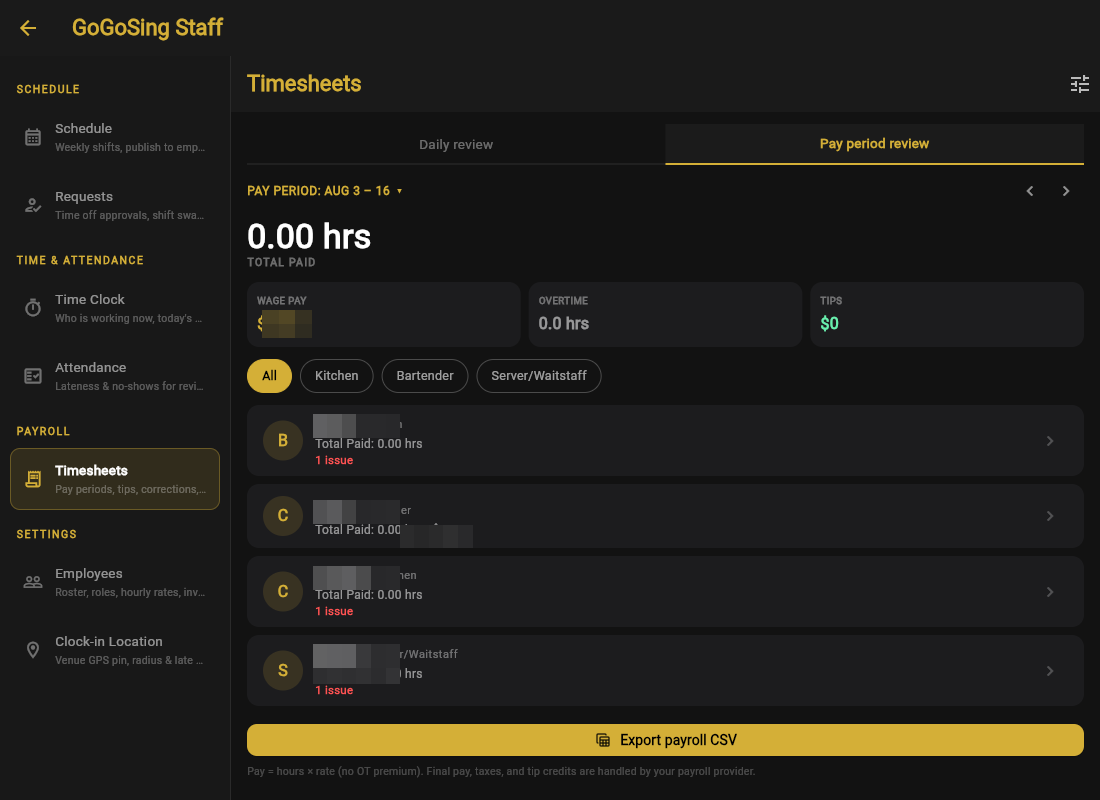Select employee avatar S
Image resolution: width=1100 pixels, height=800 pixels.
click(283, 671)
